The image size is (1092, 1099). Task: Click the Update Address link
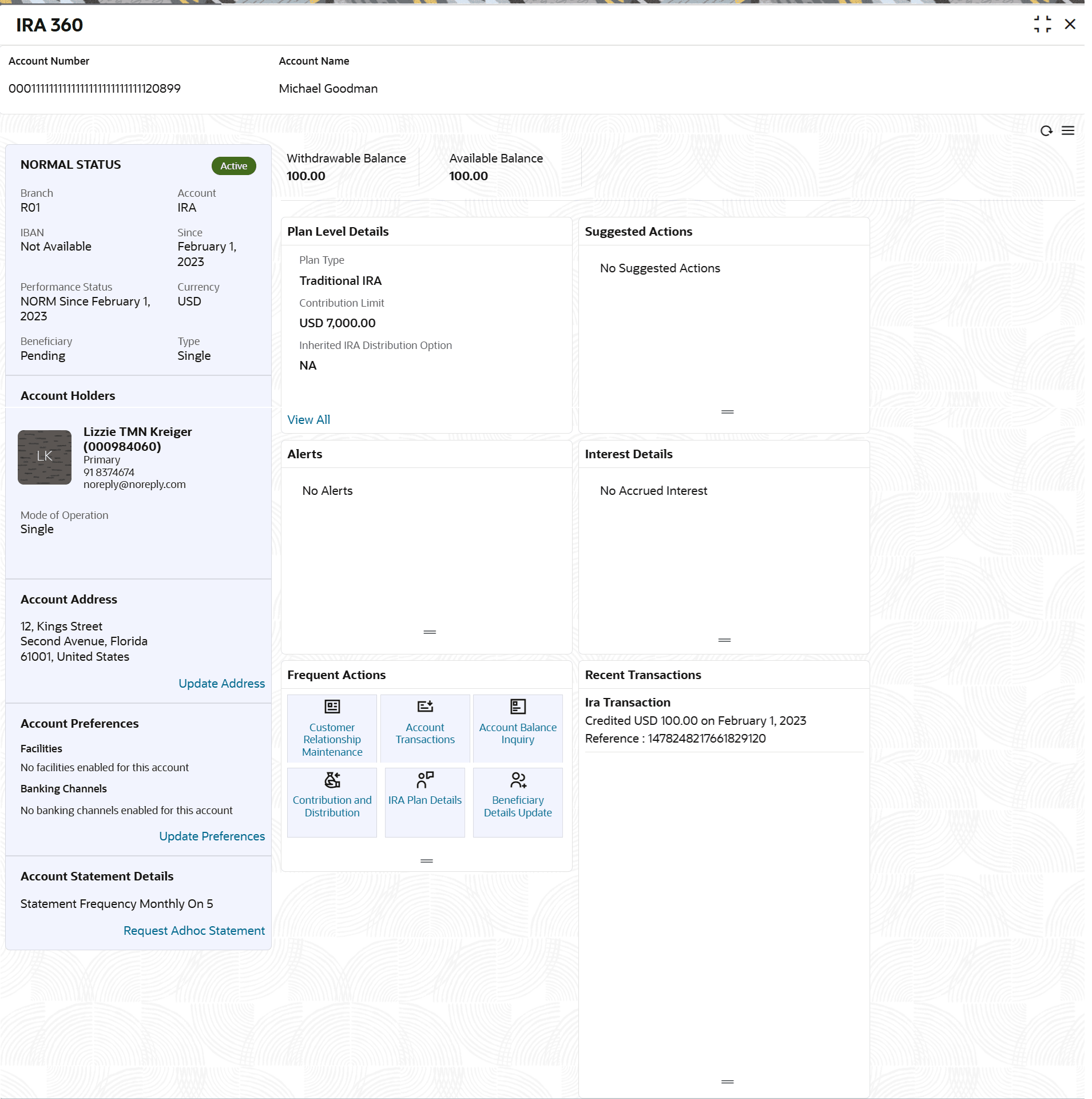coord(222,684)
